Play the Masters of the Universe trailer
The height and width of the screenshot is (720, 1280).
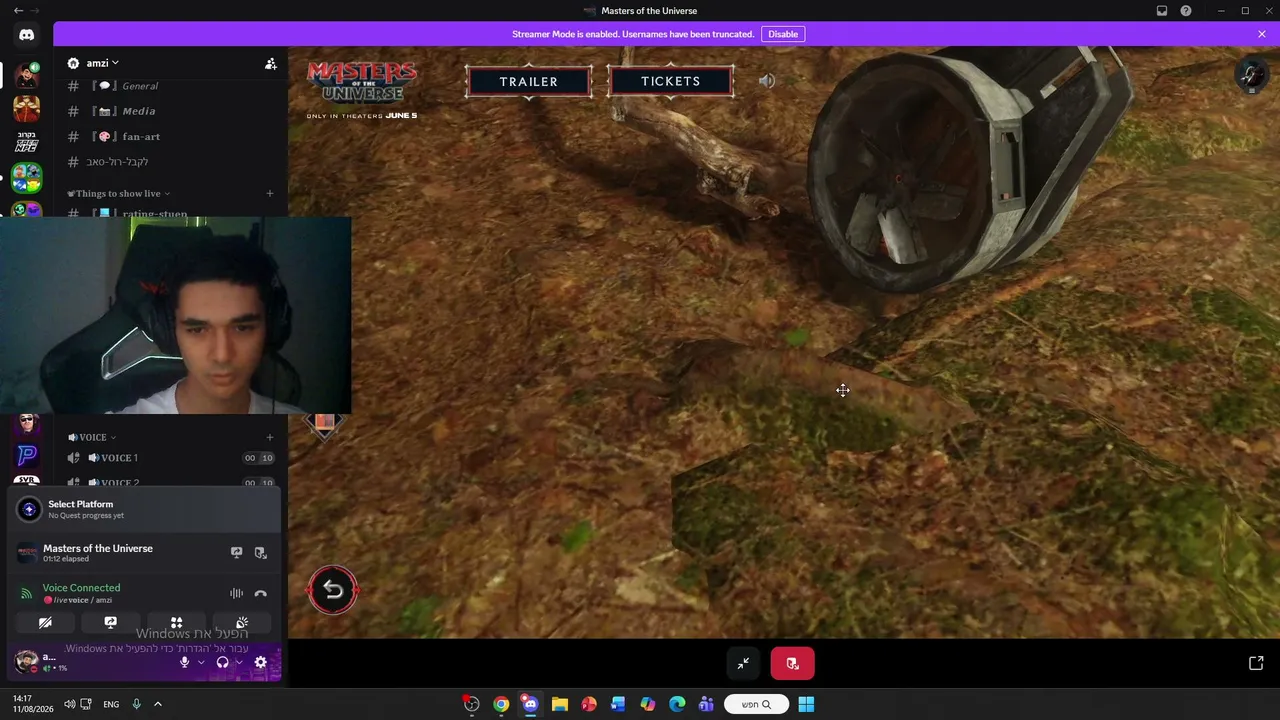[529, 81]
